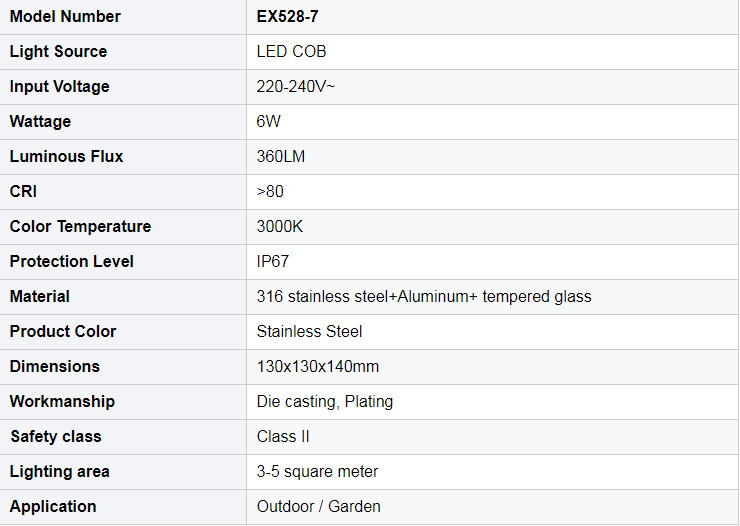Click the 3000K value
Image resolution: width=740 pixels, height=526 pixels.
pos(279,226)
